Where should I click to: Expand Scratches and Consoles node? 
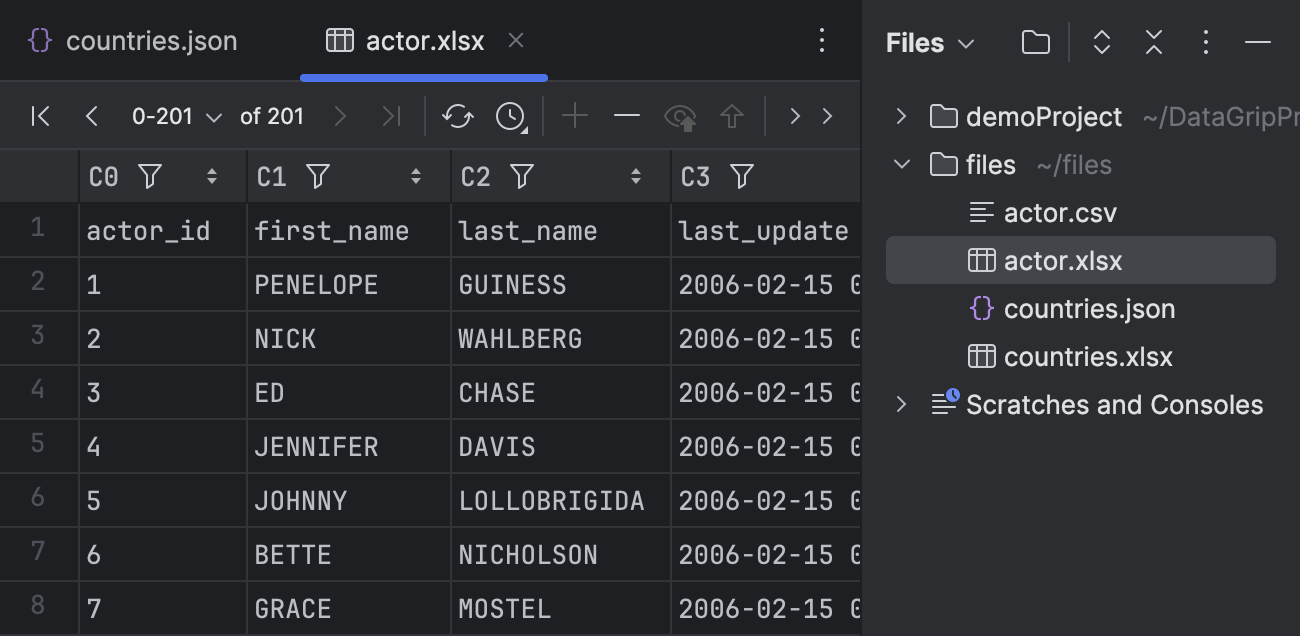point(901,405)
